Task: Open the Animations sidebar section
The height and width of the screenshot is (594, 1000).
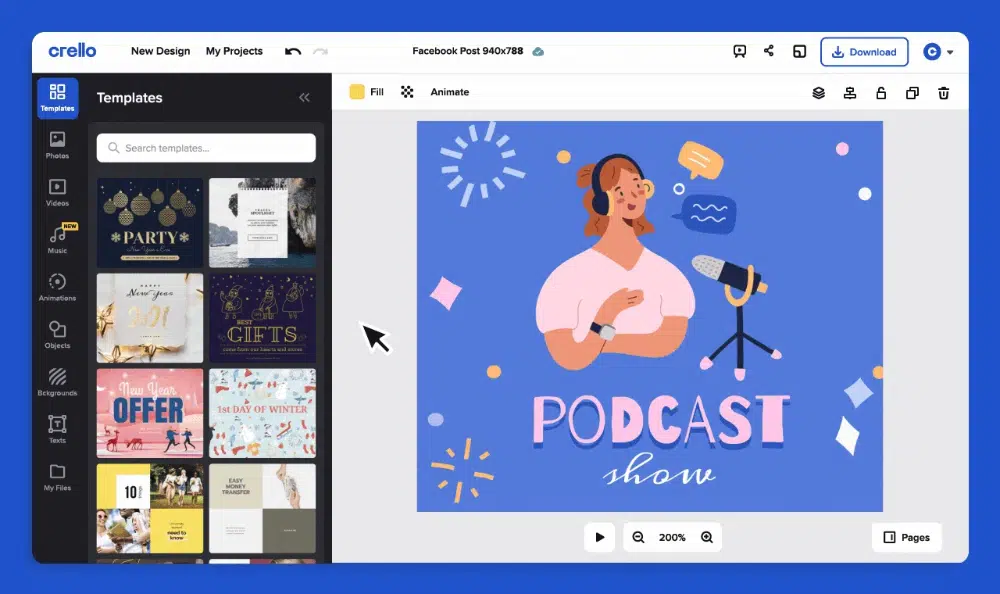Action: click(57, 287)
